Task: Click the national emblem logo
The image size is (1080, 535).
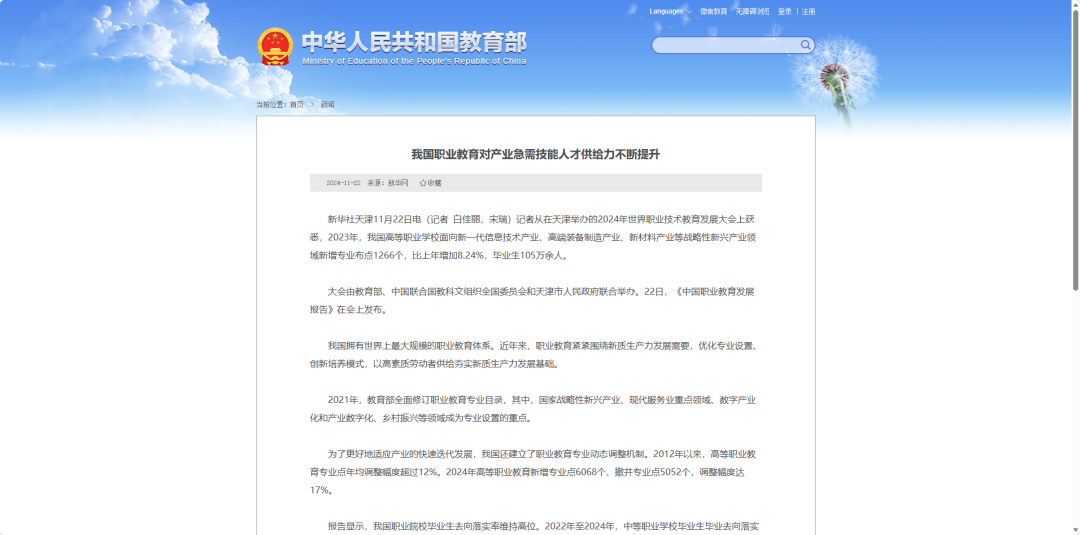Action: pos(275,47)
